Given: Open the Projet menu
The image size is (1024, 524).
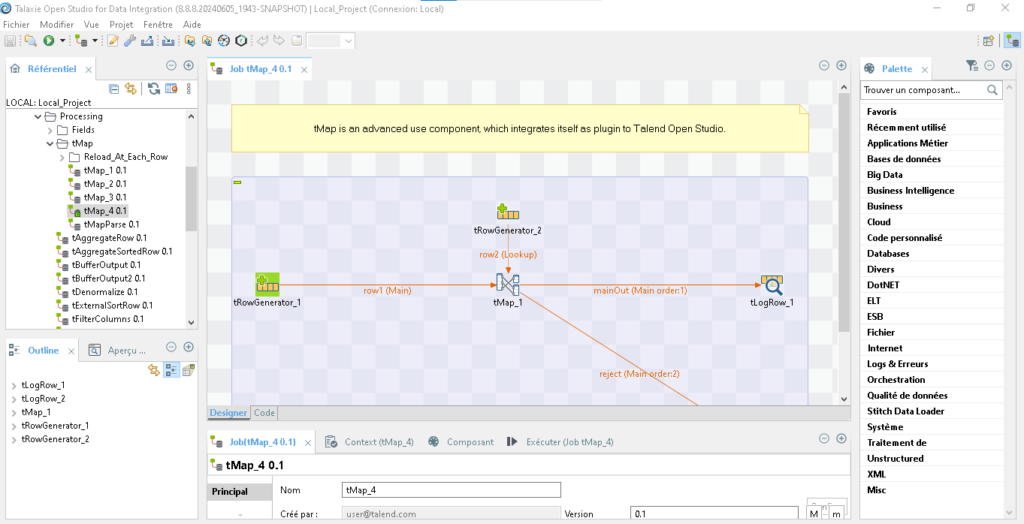Looking at the screenshot, I should pyautogui.click(x=121, y=23).
